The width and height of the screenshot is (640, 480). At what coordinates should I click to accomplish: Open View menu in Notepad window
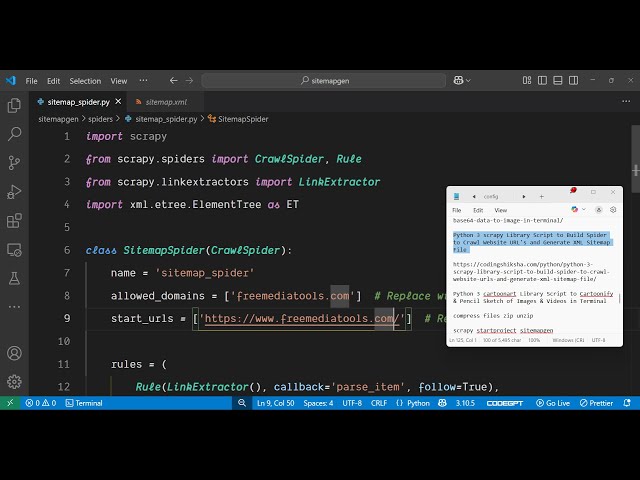click(x=501, y=210)
